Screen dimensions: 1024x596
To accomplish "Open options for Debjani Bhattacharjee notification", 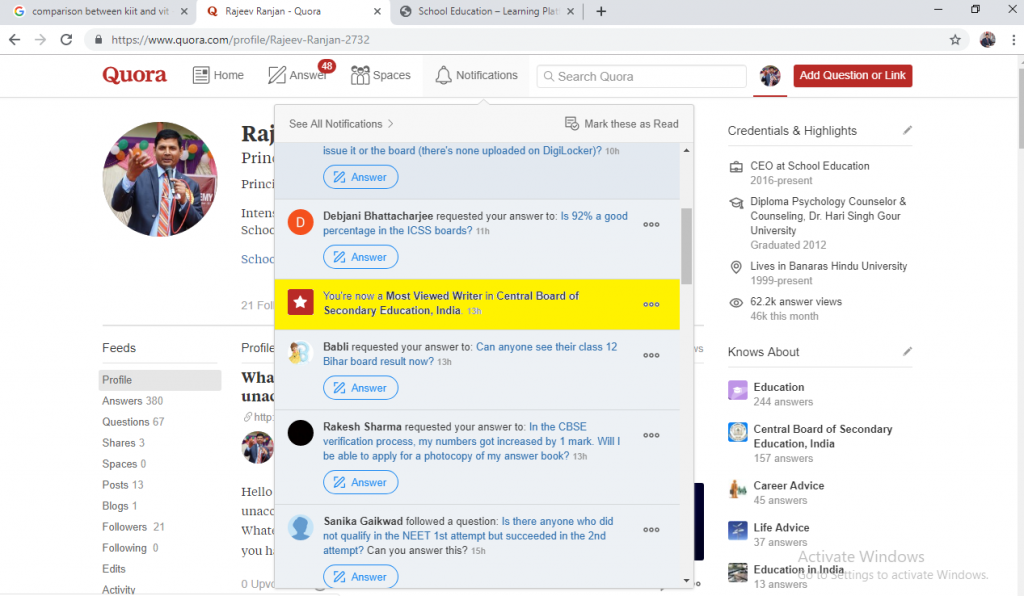I will tap(651, 224).
